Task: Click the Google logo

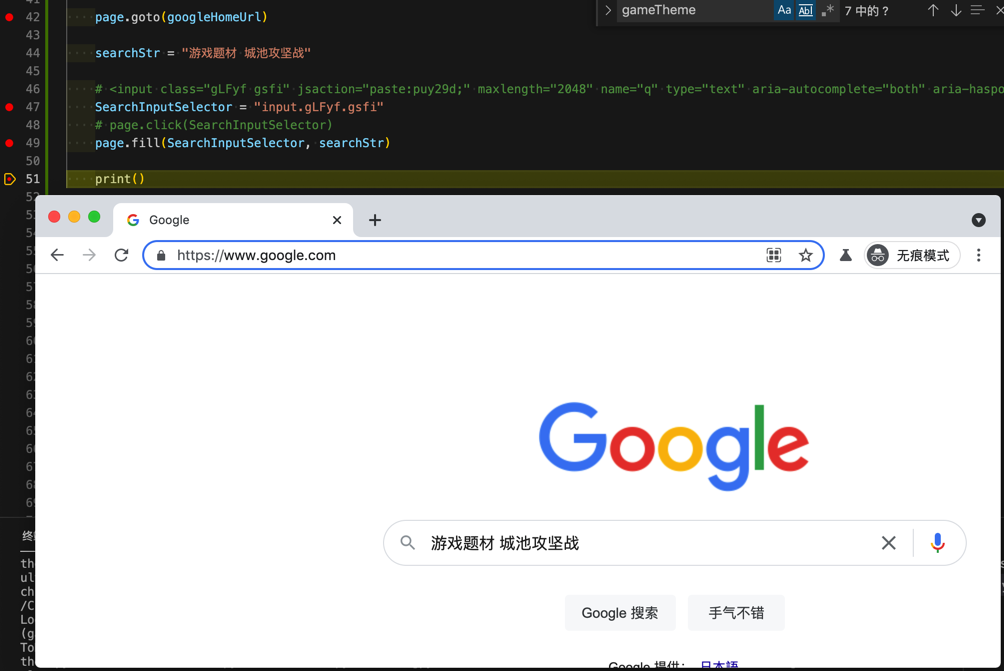Action: click(674, 446)
